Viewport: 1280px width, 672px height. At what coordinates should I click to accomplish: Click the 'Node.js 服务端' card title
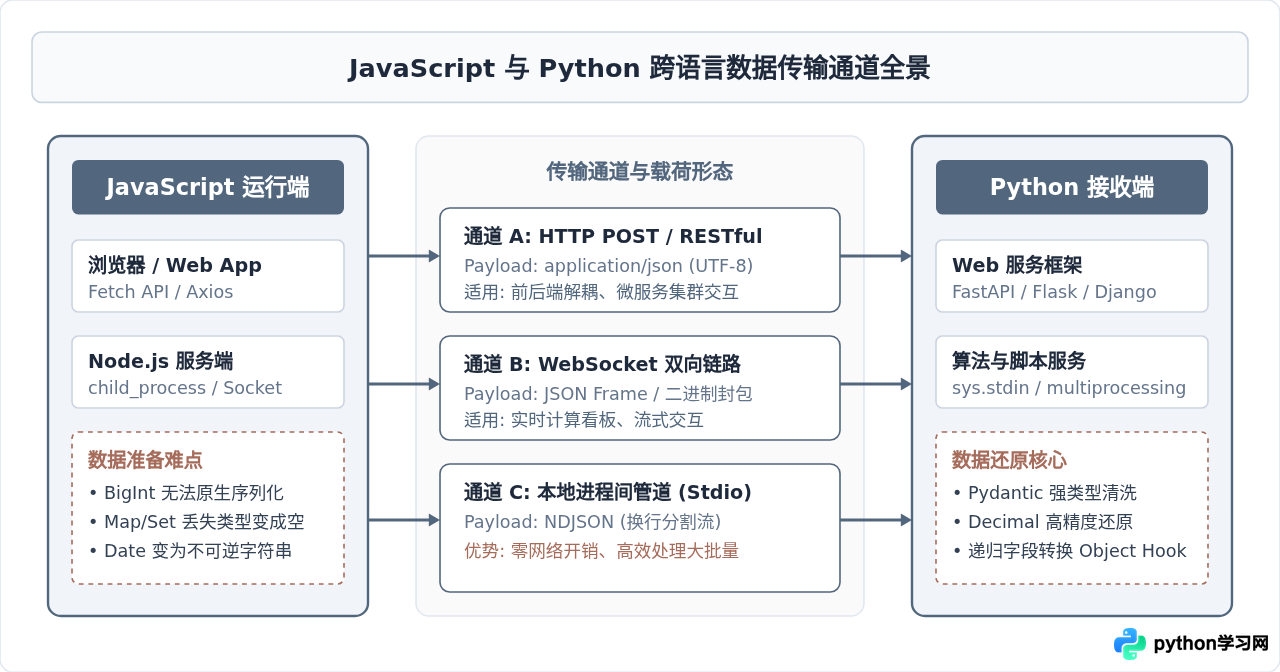point(160,361)
